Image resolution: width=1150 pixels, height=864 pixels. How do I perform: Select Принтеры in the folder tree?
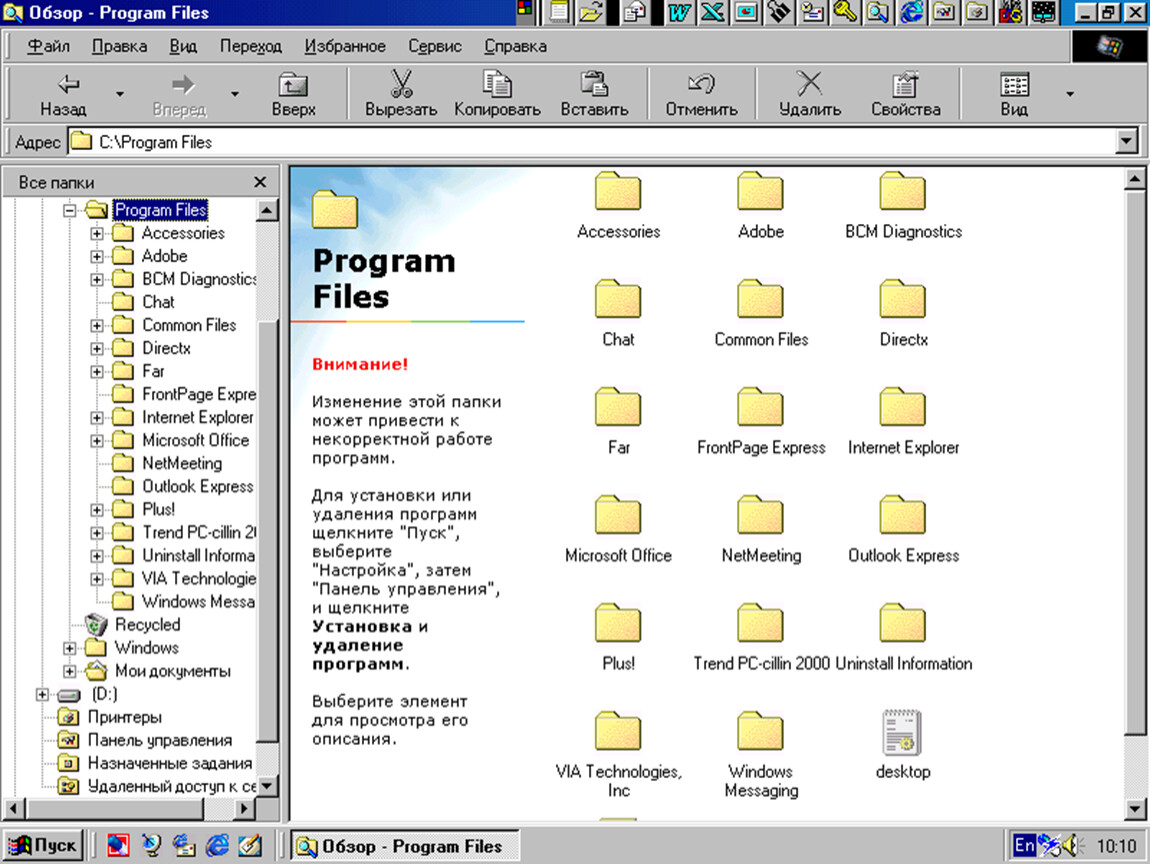point(125,717)
